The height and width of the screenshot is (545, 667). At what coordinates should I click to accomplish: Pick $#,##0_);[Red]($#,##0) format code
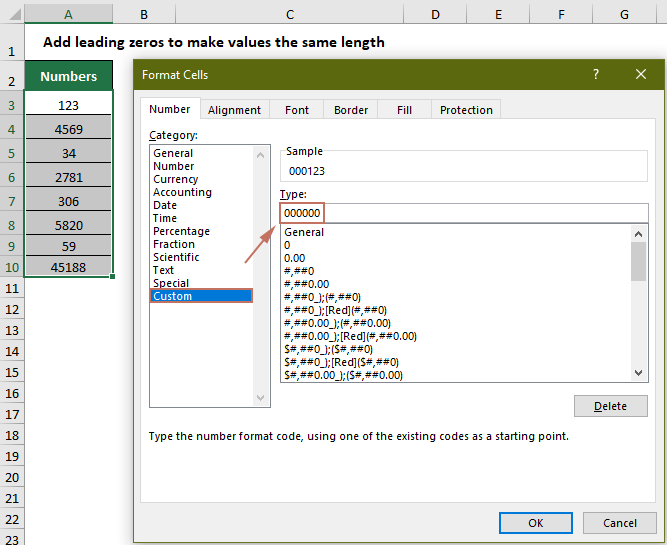pos(341,362)
